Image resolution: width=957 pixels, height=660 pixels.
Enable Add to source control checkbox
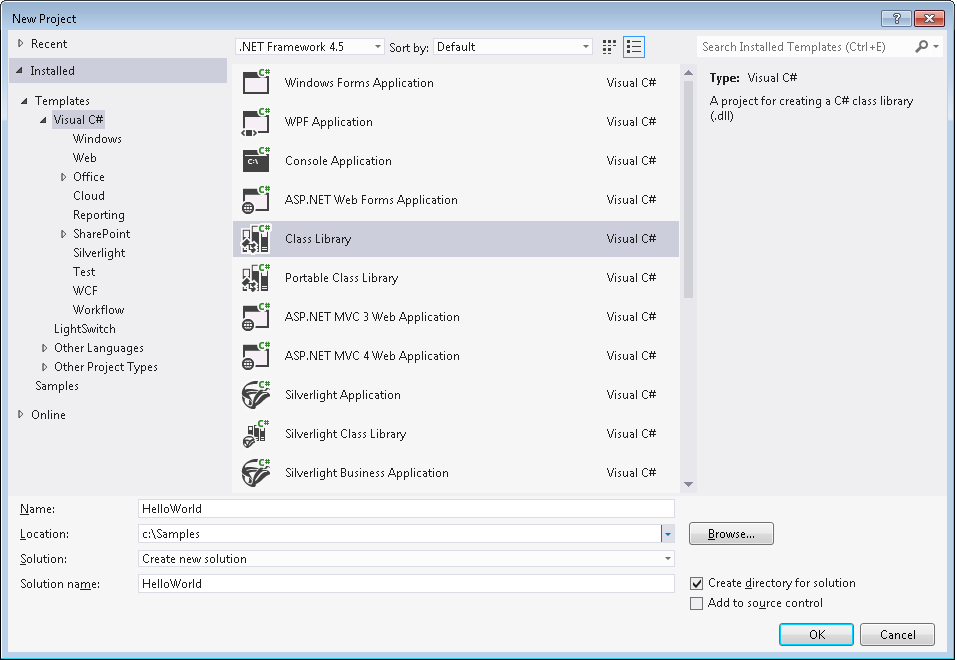[696, 604]
